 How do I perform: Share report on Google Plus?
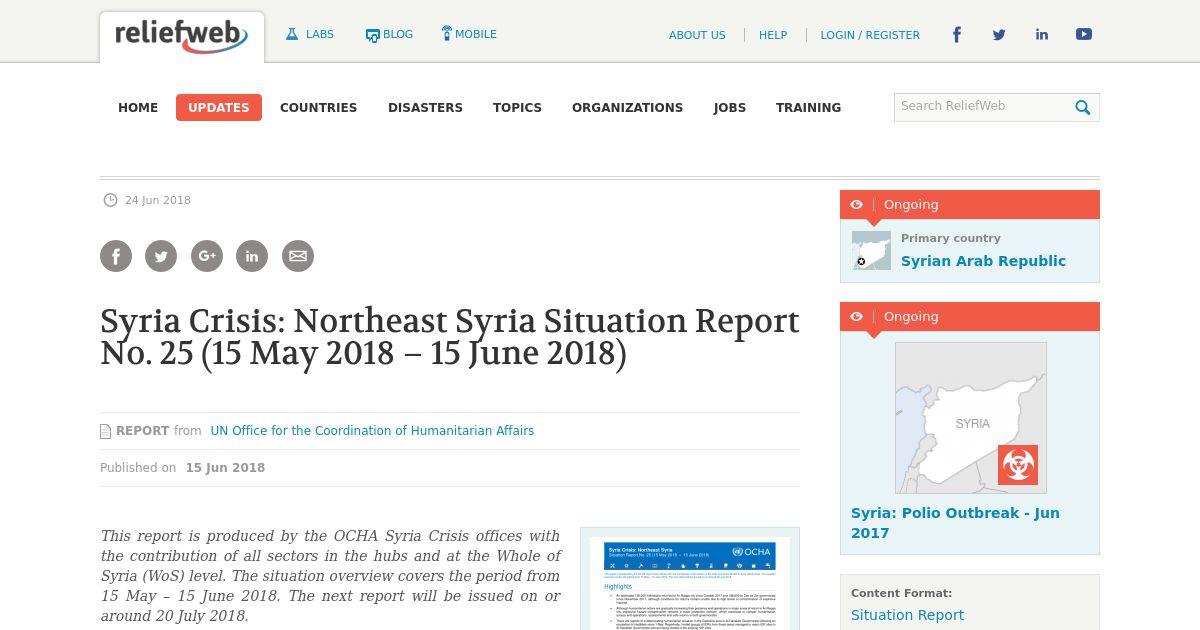(207, 256)
